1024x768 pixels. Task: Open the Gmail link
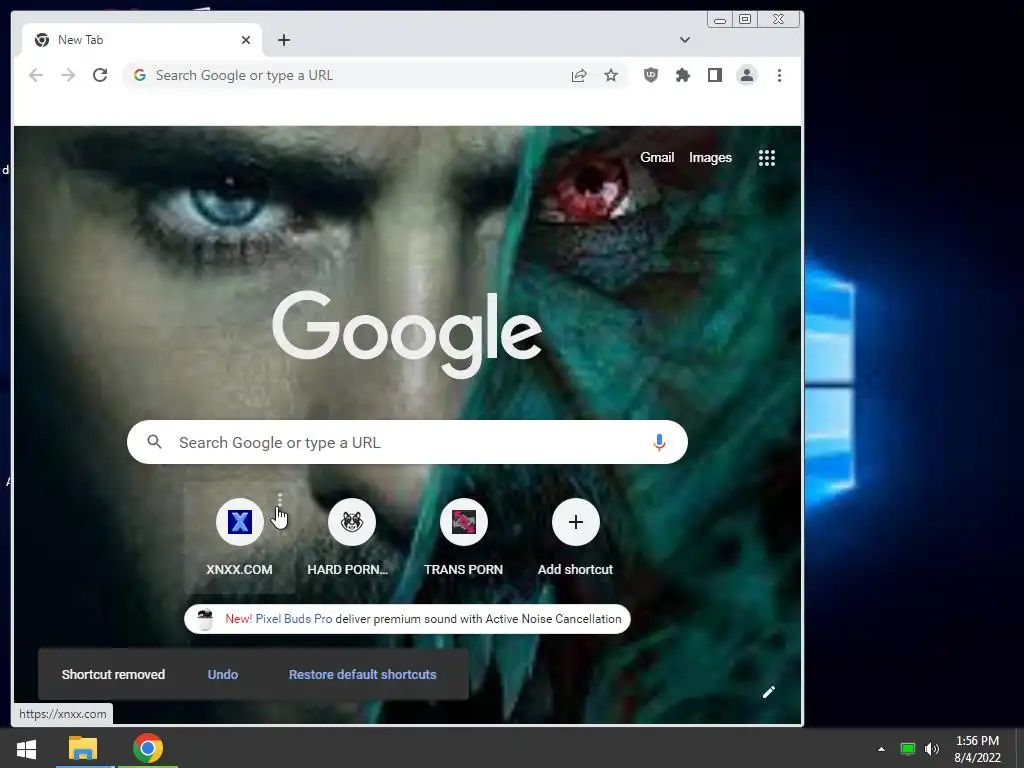[x=657, y=157]
